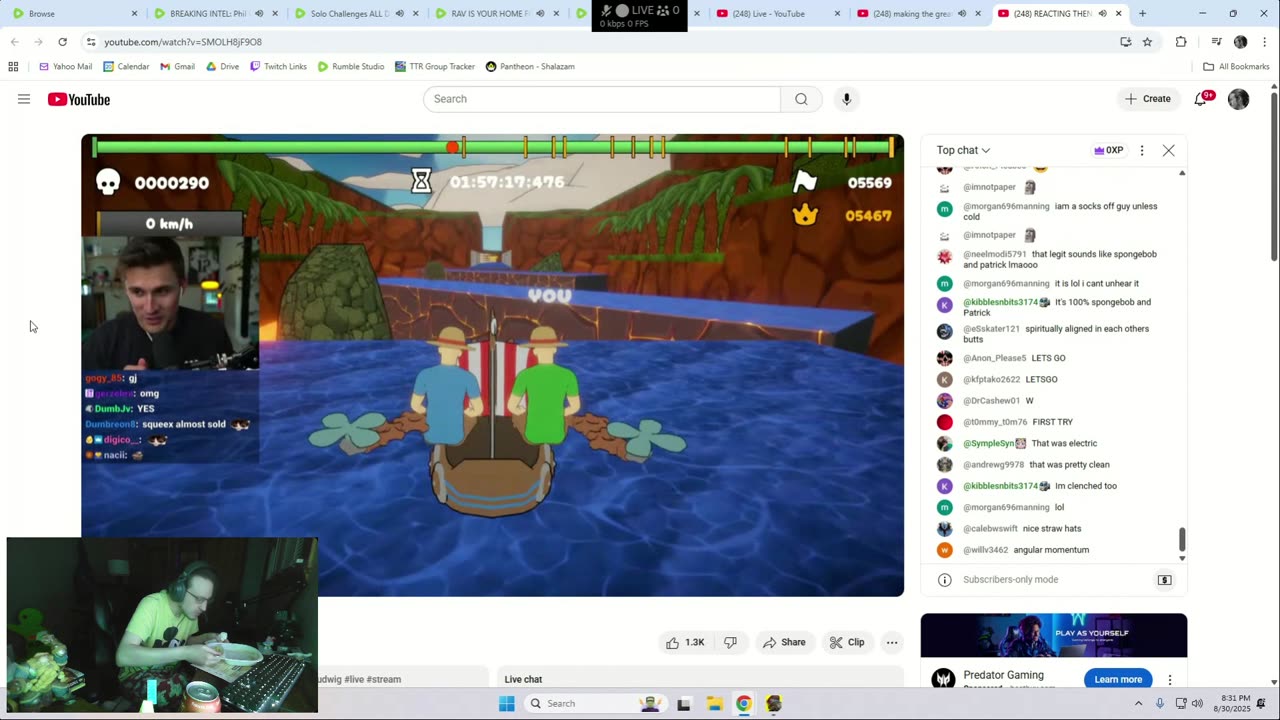Mute the Solo Challenges tab audio

point(400,14)
